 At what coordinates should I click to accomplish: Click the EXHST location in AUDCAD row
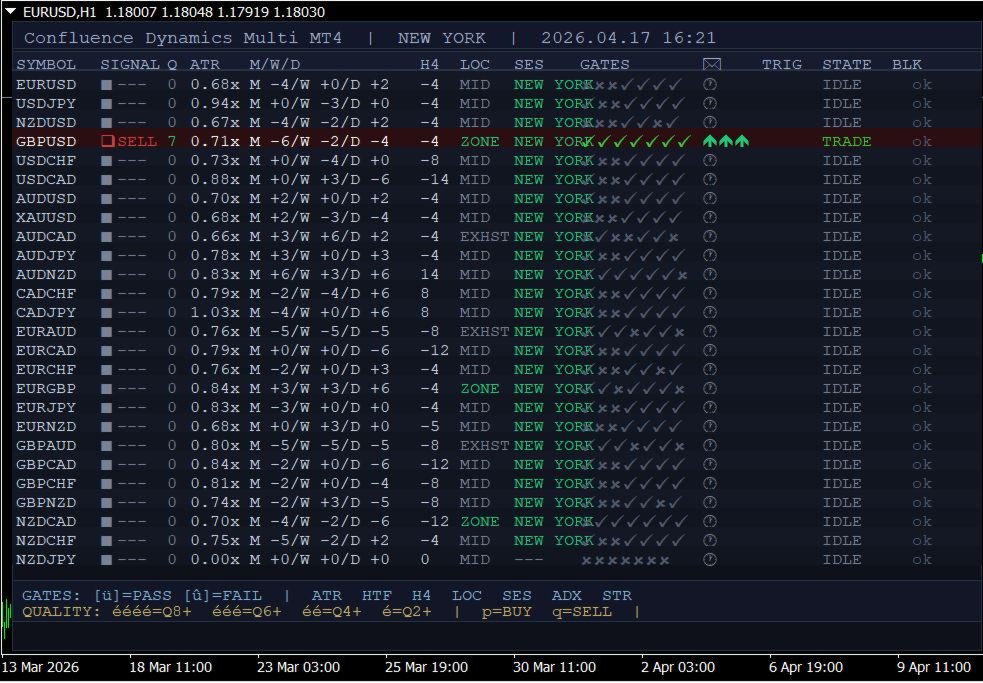485,237
